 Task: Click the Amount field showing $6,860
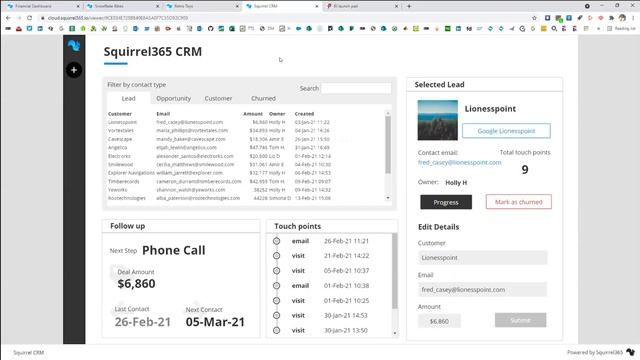coord(439,321)
